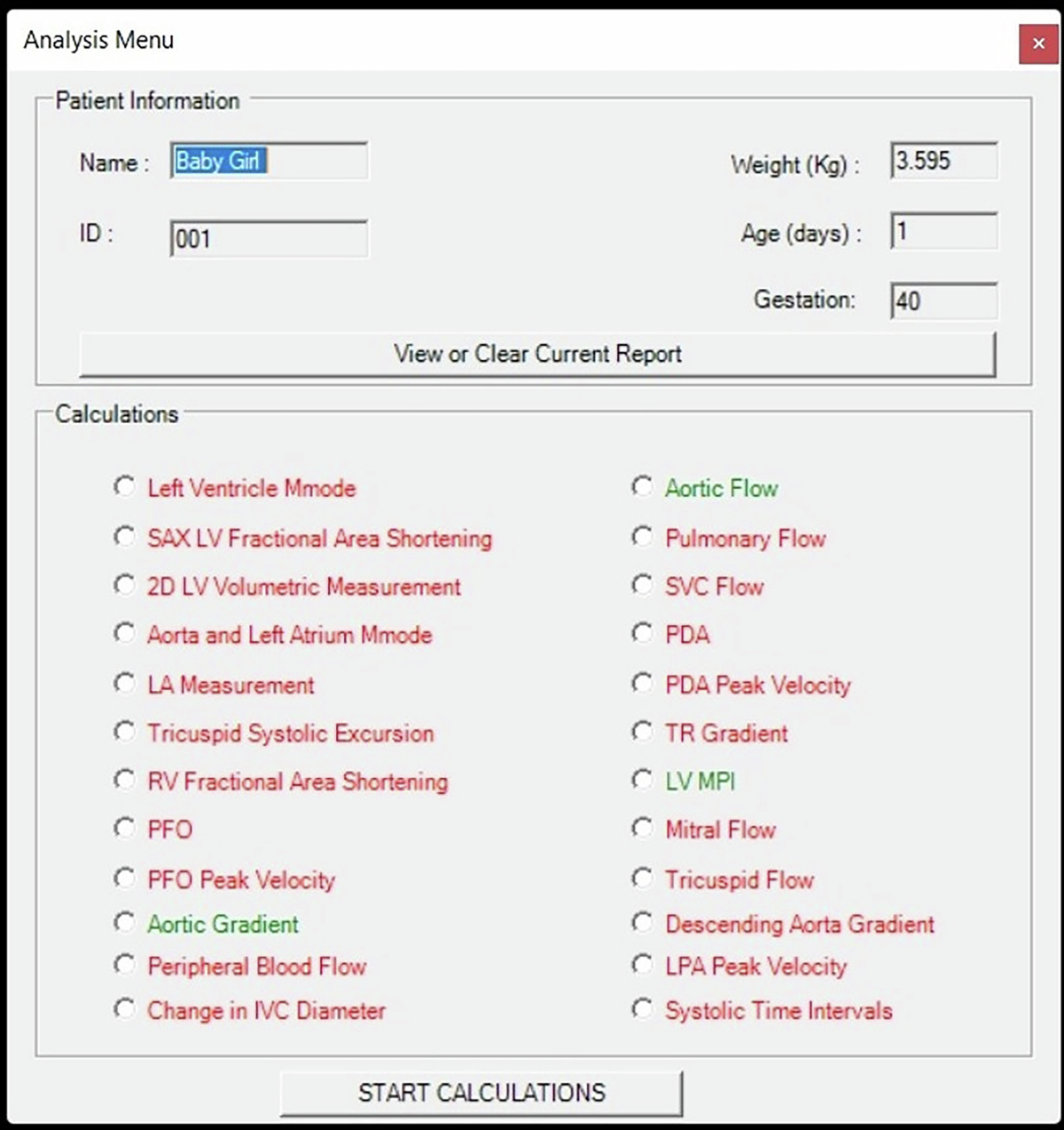Select the LV MPI radio button
Image resolution: width=1064 pixels, height=1130 pixels.
pos(642,781)
